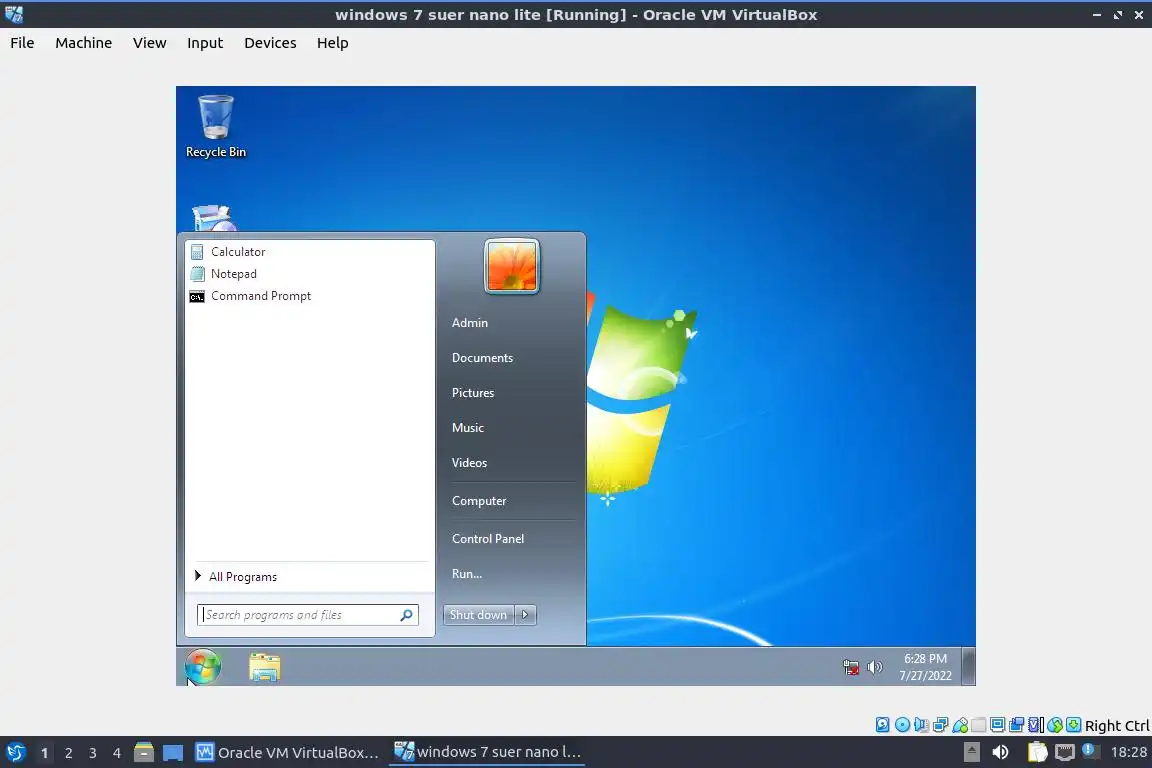This screenshot has width=1152, height=768.
Task: Click the network adapters indicator icon
Action: click(940, 725)
